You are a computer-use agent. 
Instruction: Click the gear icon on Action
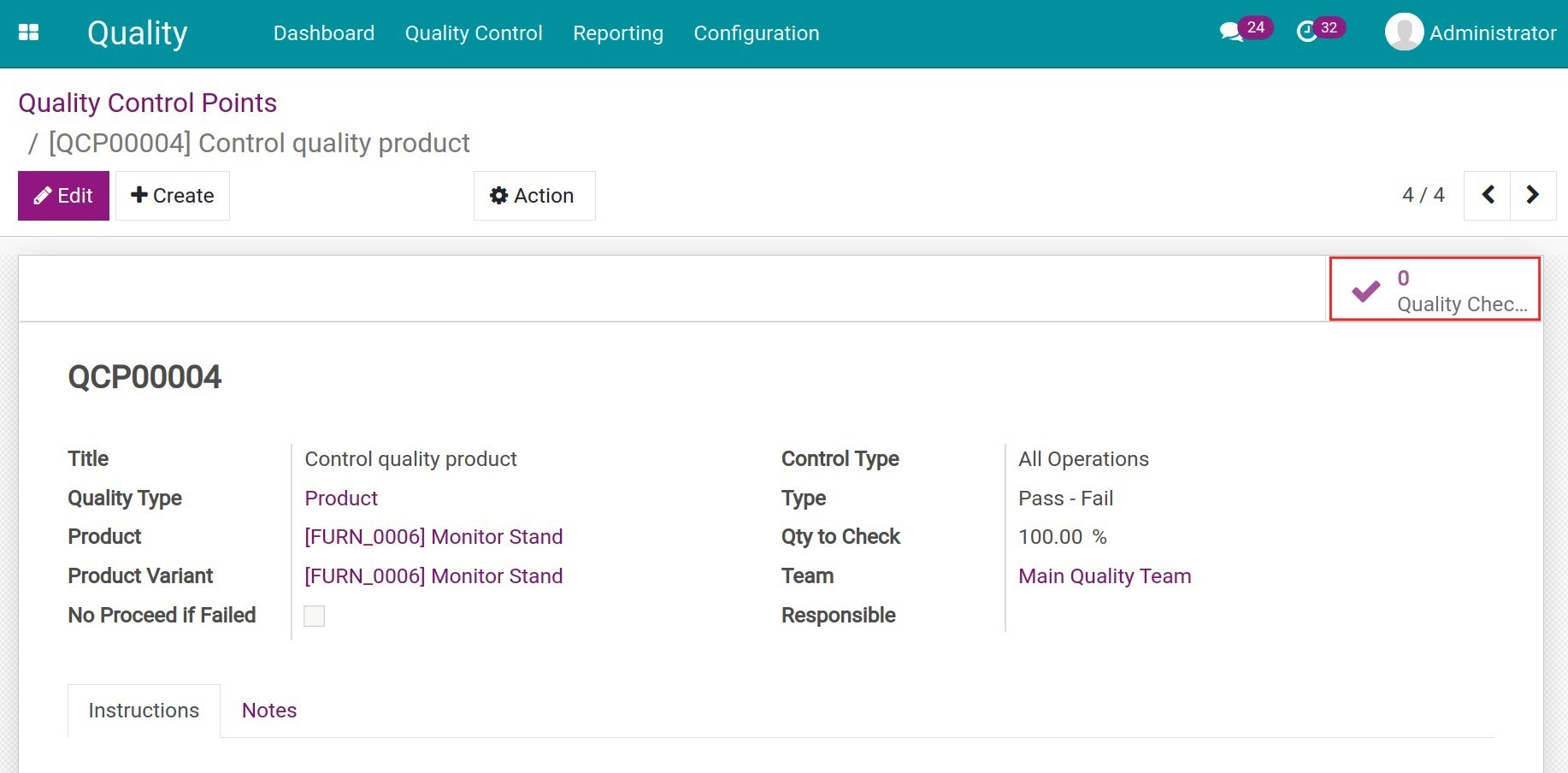click(498, 196)
